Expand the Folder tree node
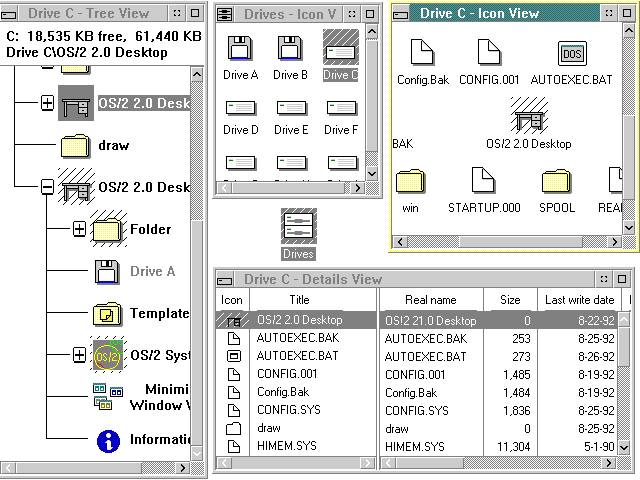Screen dimensions: 640x480 (x=79, y=230)
